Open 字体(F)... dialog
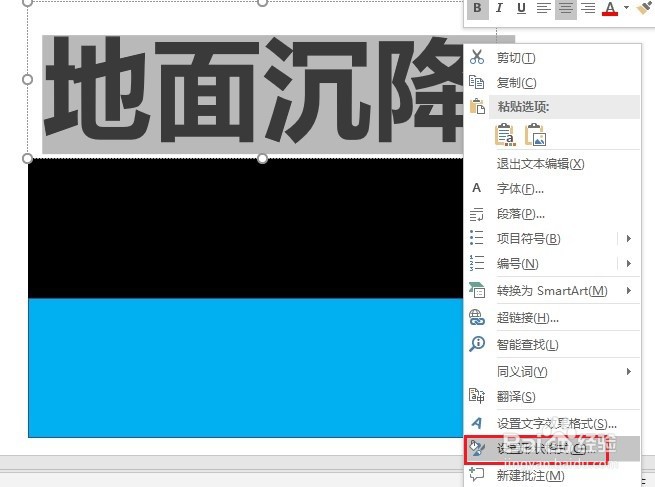Viewport: 655px width, 487px height. click(x=520, y=189)
